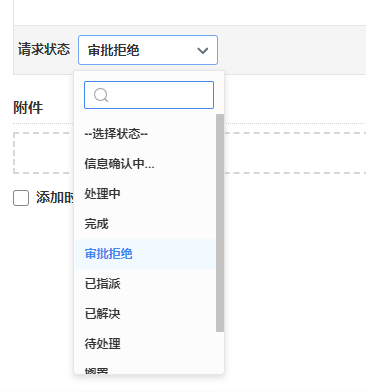
Task: Click the 请求状态 field label
Action: (x=44, y=49)
